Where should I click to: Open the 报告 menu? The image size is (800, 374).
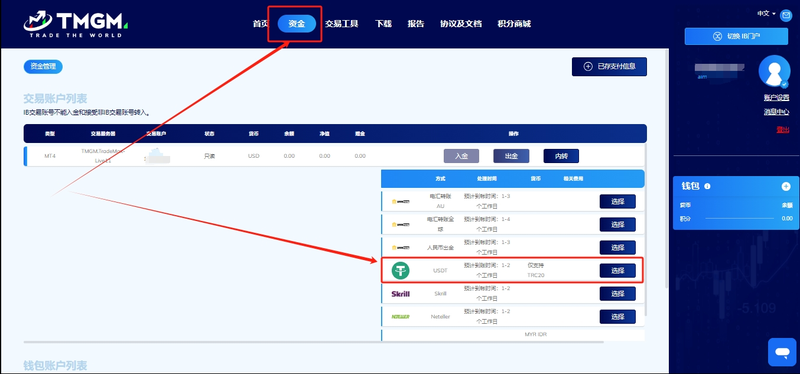click(x=416, y=23)
